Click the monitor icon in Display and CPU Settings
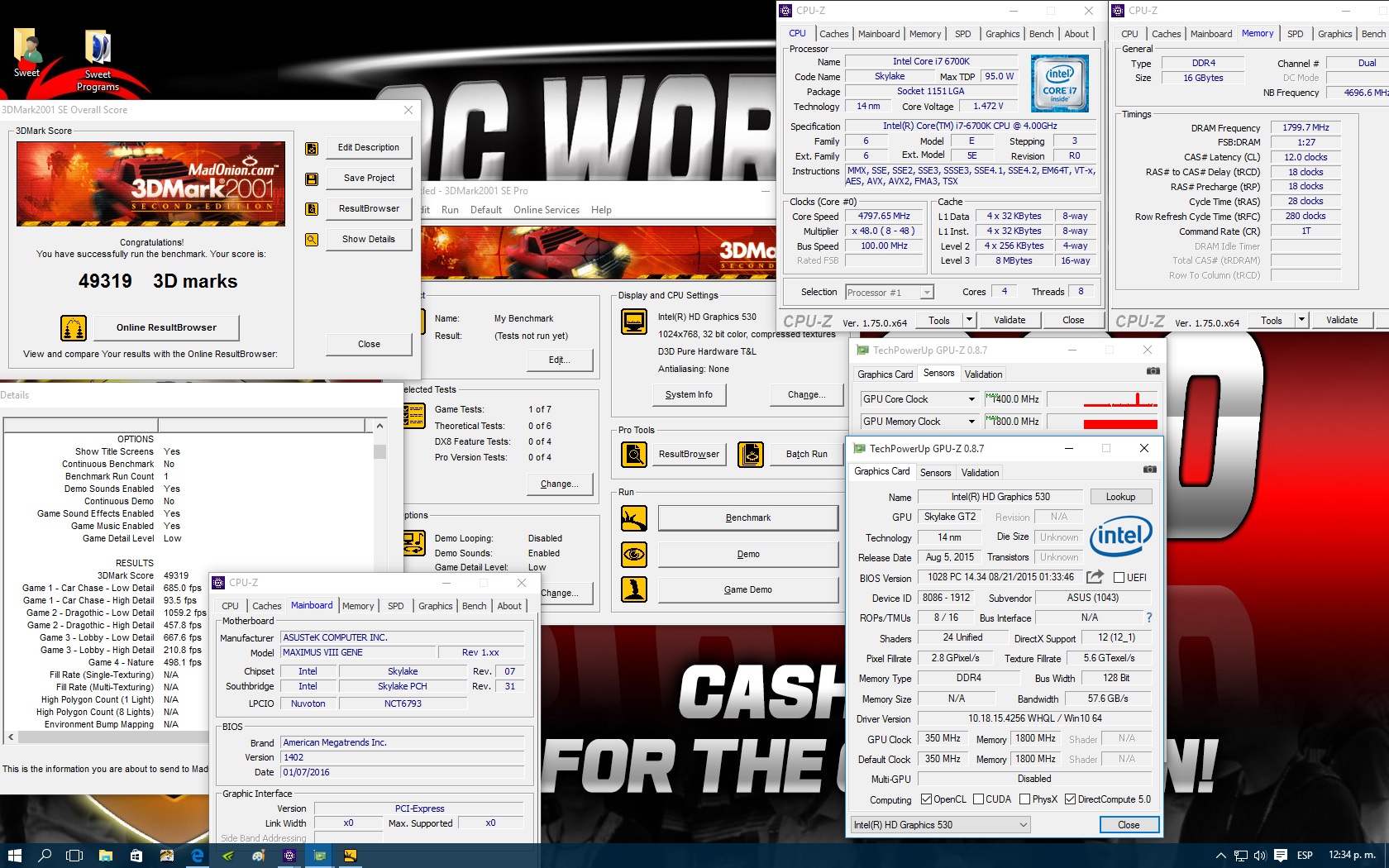The width and height of the screenshot is (1389, 868). (x=634, y=322)
